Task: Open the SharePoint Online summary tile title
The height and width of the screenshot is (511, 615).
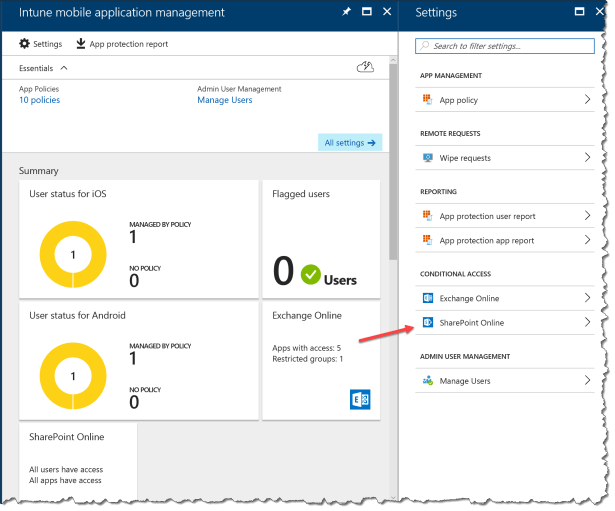Action: (x=67, y=437)
